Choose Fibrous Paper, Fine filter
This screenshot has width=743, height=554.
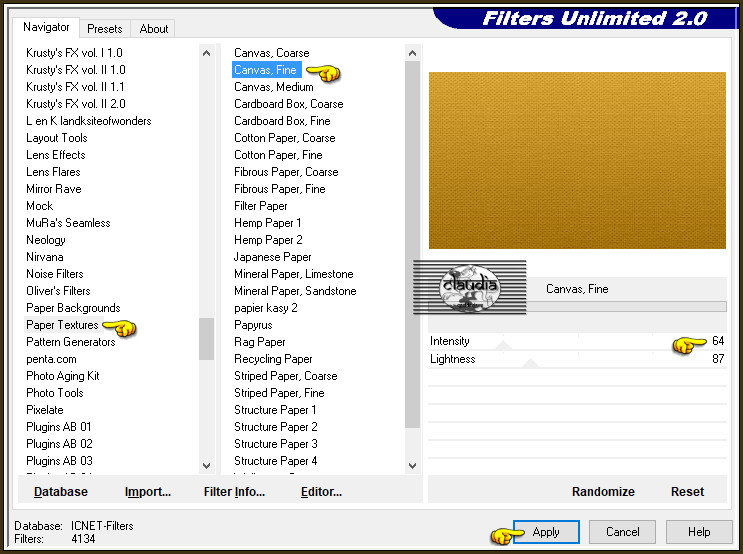click(x=280, y=189)
